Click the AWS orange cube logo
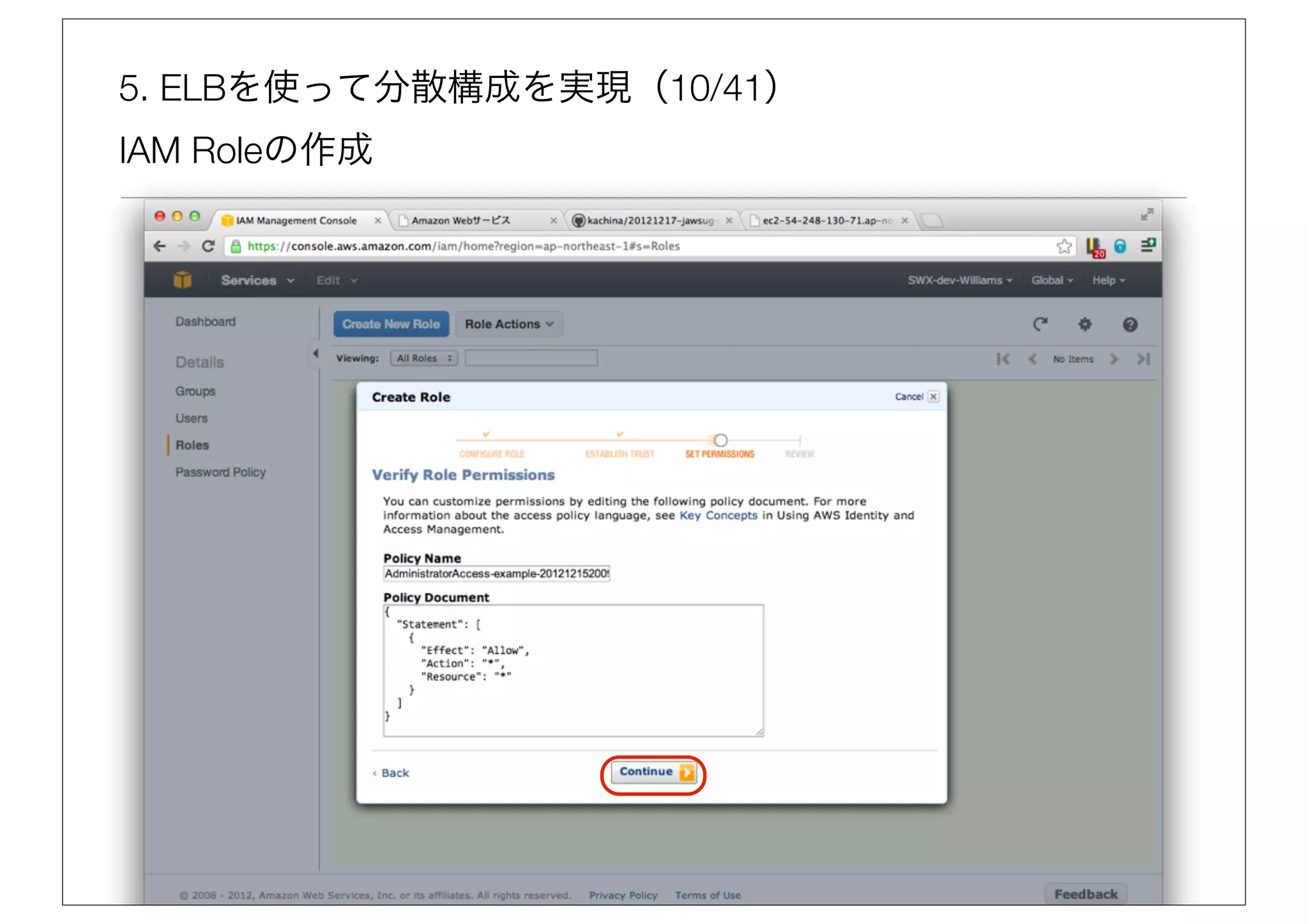The height and width of the screenshot is (924, 1308). (183, 280)
